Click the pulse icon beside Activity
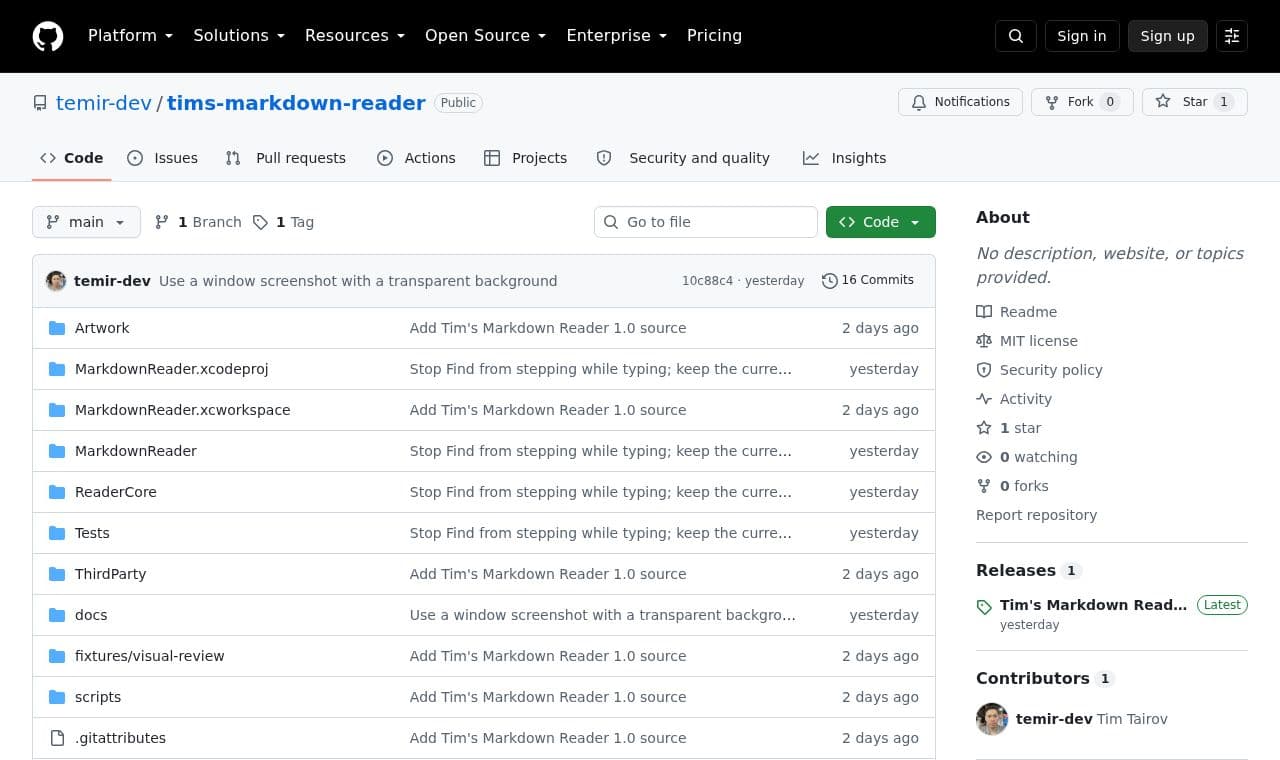Viewport: 1280px width, 760px height. [x=984, y=399]
